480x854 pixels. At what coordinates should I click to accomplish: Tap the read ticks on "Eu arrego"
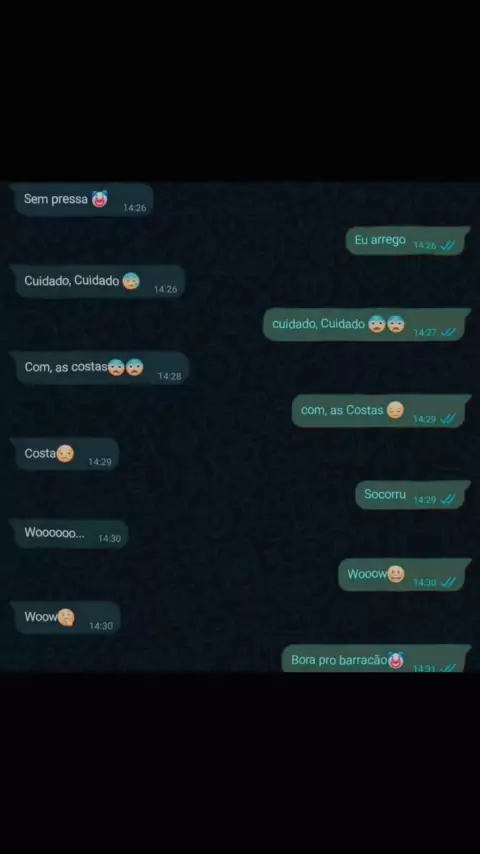(x=447, y=246)
